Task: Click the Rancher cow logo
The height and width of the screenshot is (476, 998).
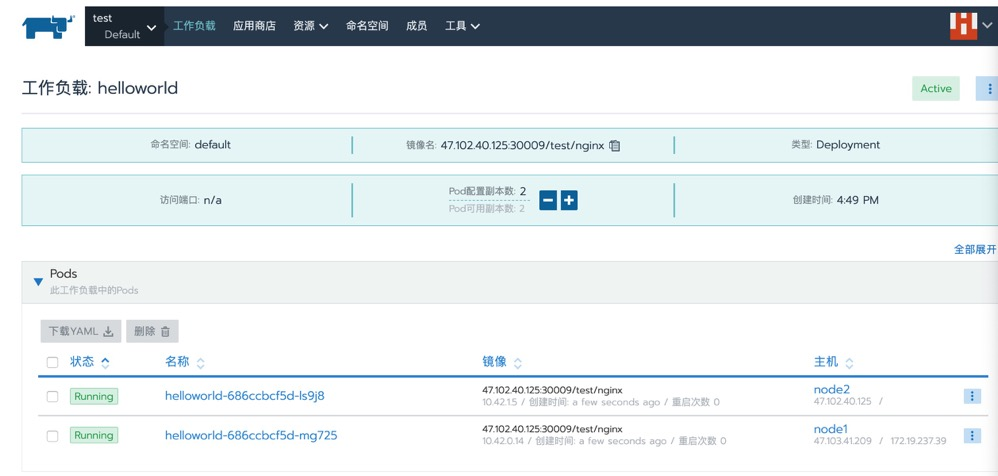Action: pyautogui.click(x=48, y=27)
